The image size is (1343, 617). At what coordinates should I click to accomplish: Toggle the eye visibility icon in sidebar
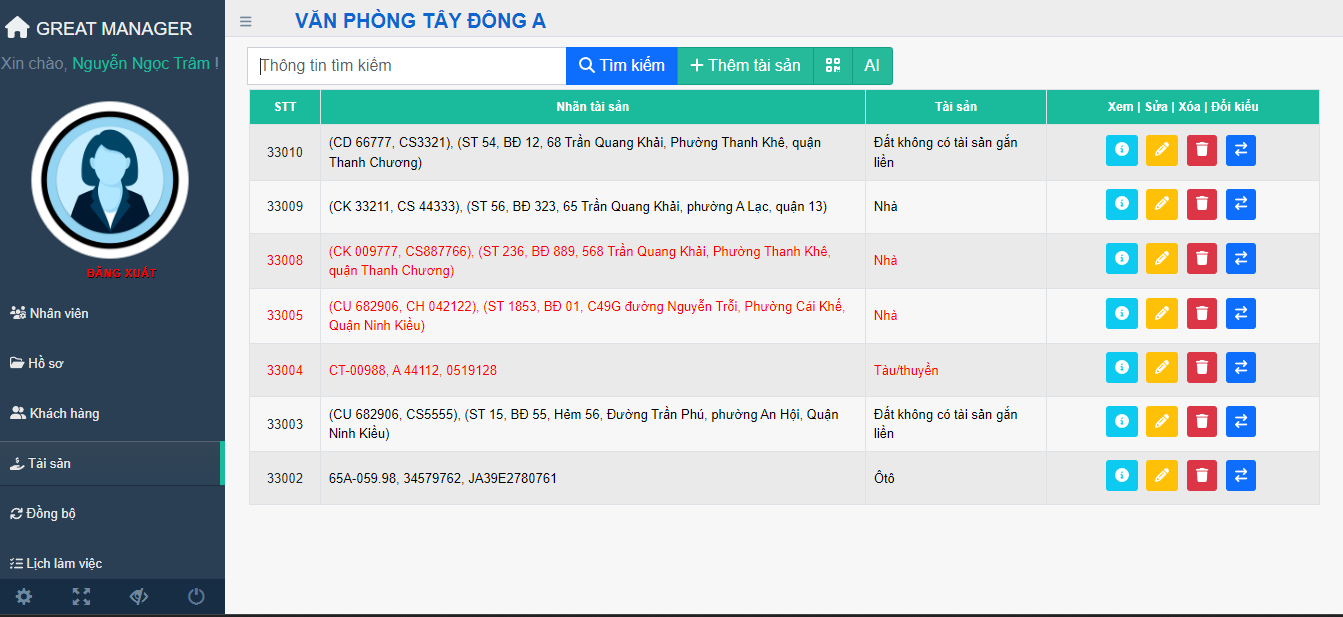(139, 597)
